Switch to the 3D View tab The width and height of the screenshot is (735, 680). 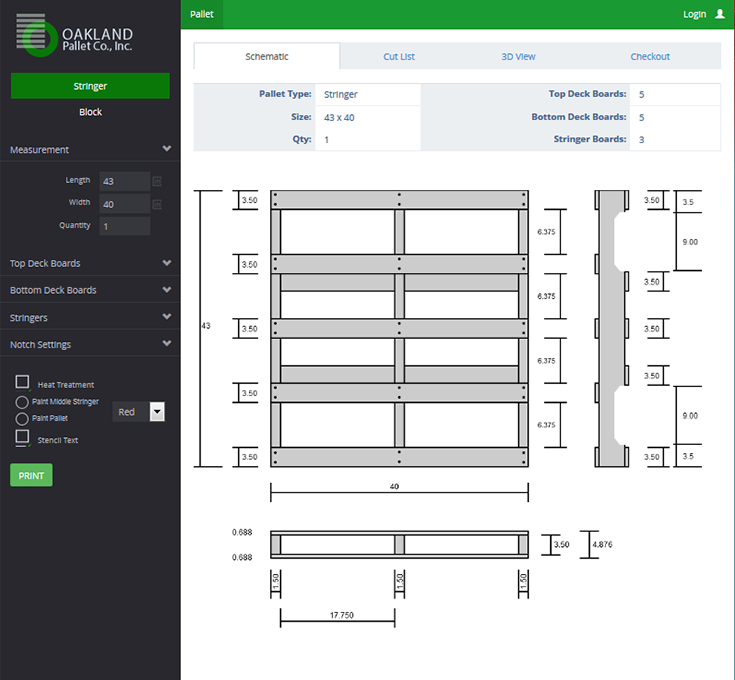(x=518, y=56)
